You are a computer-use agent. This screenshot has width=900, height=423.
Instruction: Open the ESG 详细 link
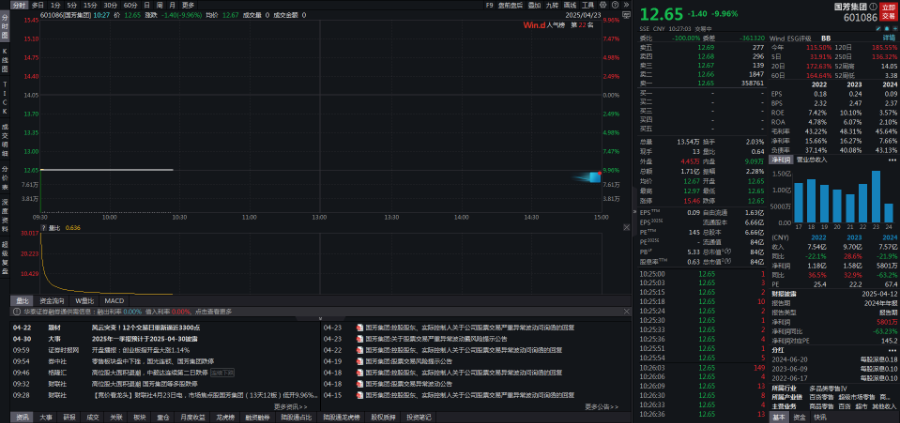pyautogui.click(x=889, y=38)
